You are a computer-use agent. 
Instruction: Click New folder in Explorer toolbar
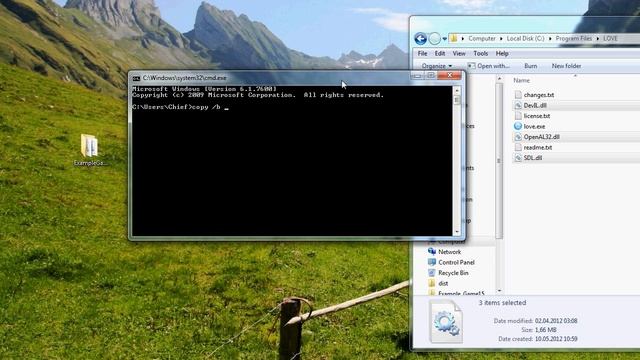(566, 66)
